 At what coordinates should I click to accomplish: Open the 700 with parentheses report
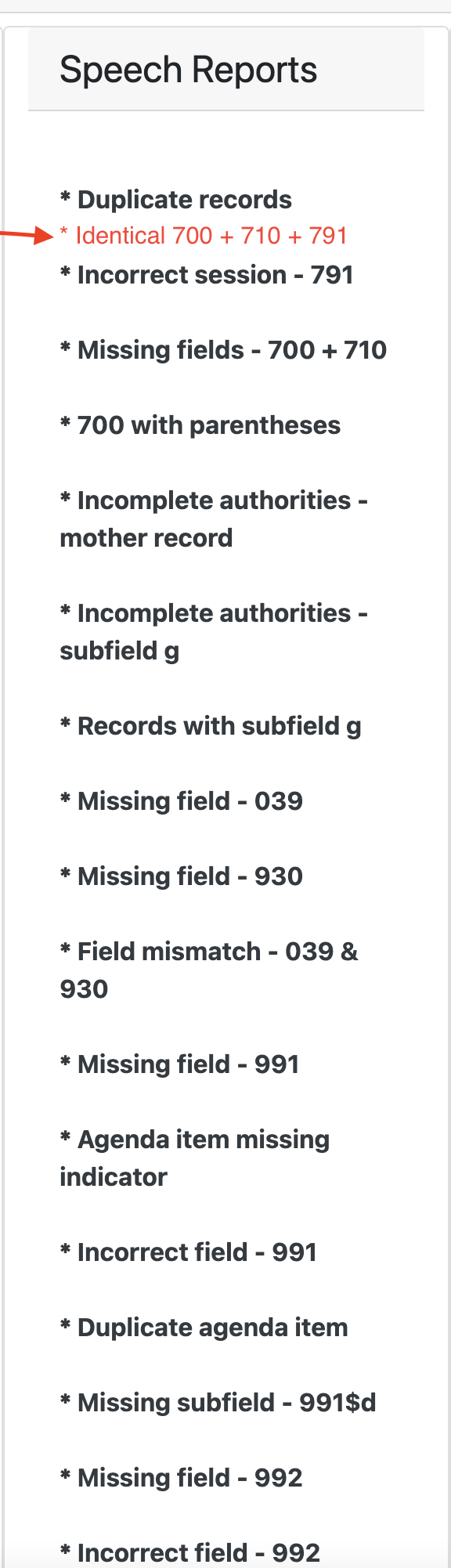pyautogui.click(x=200, y=425)
